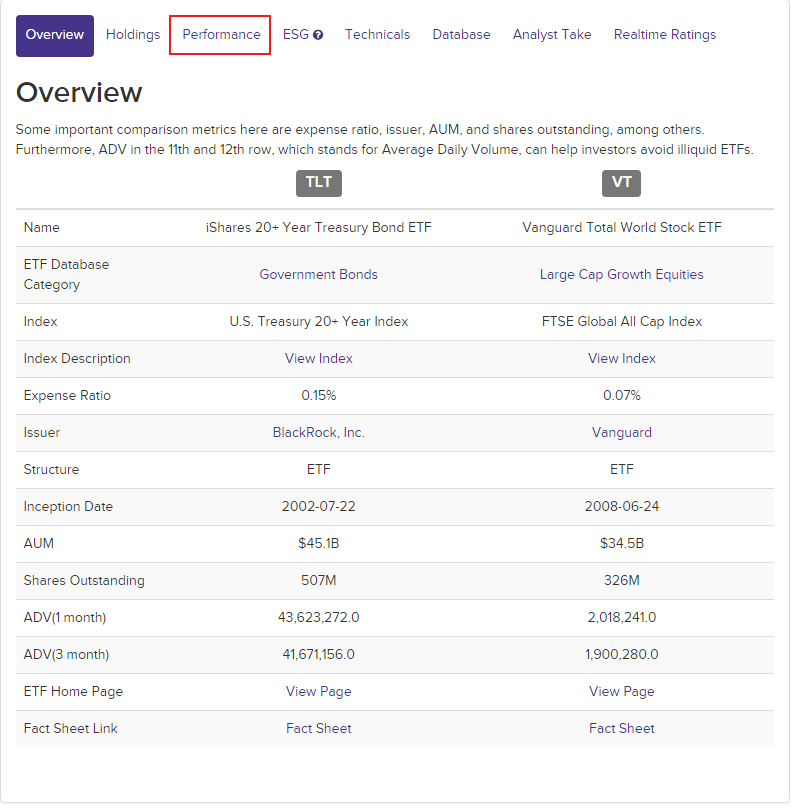The width and height of the screenshot is (792, 808).
Task: Open the Database tab
Action: click(x=462, y=35)
